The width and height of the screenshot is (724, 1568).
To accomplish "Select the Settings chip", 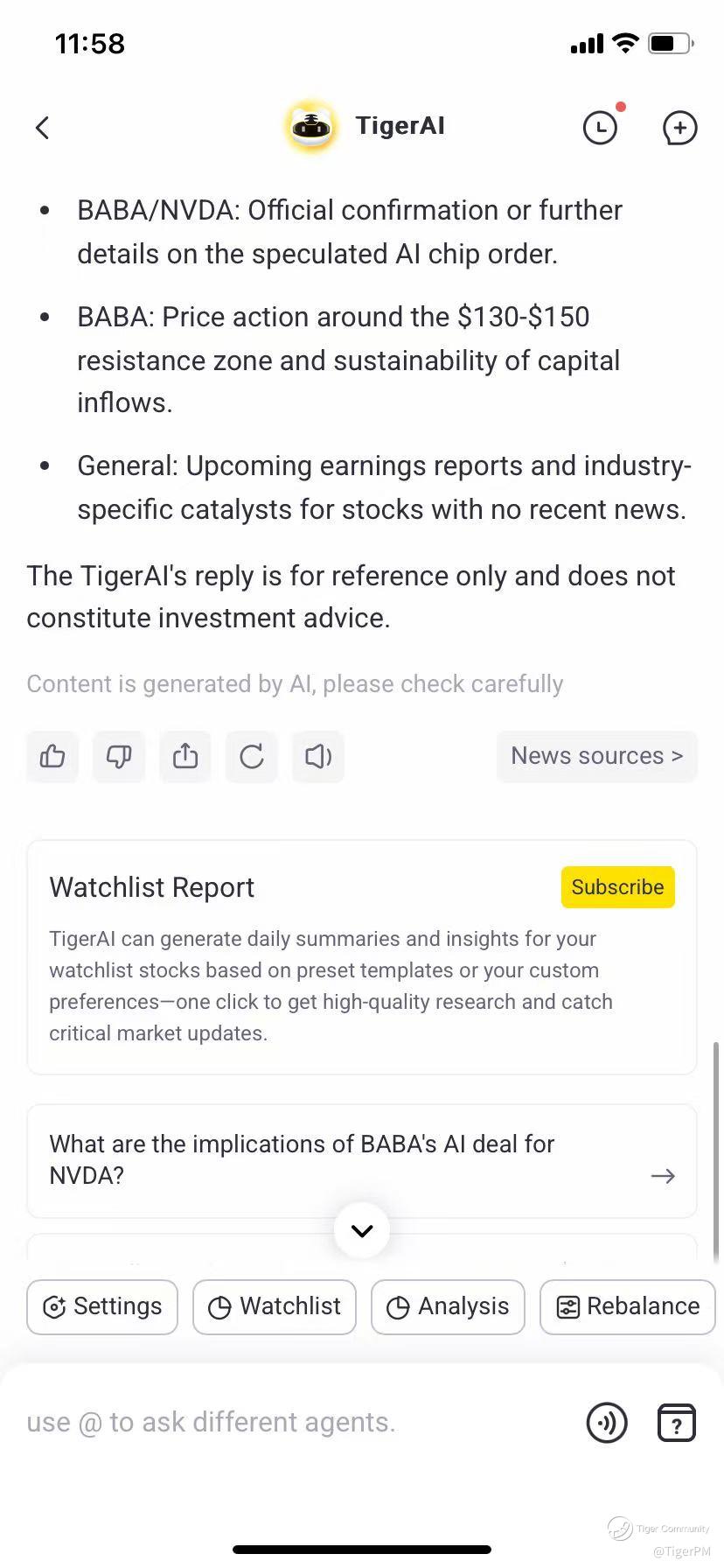I will [102, 1306].
